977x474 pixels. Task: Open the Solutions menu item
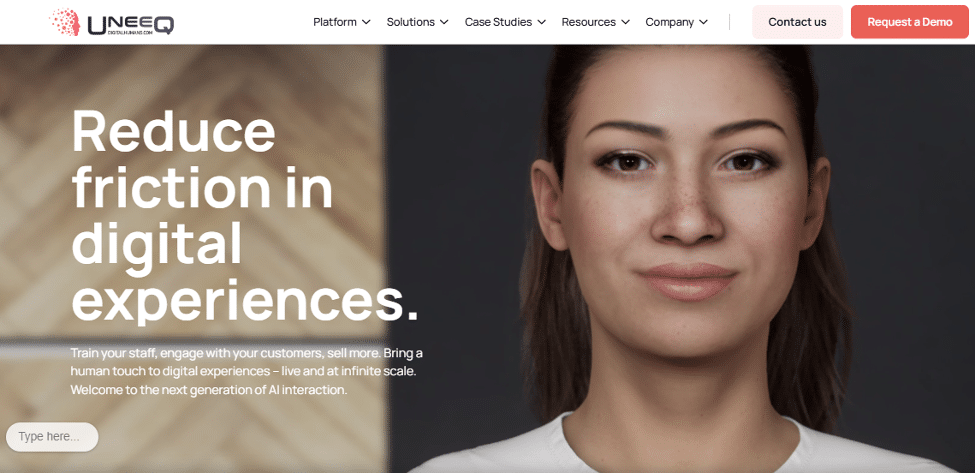click(411, 22)
